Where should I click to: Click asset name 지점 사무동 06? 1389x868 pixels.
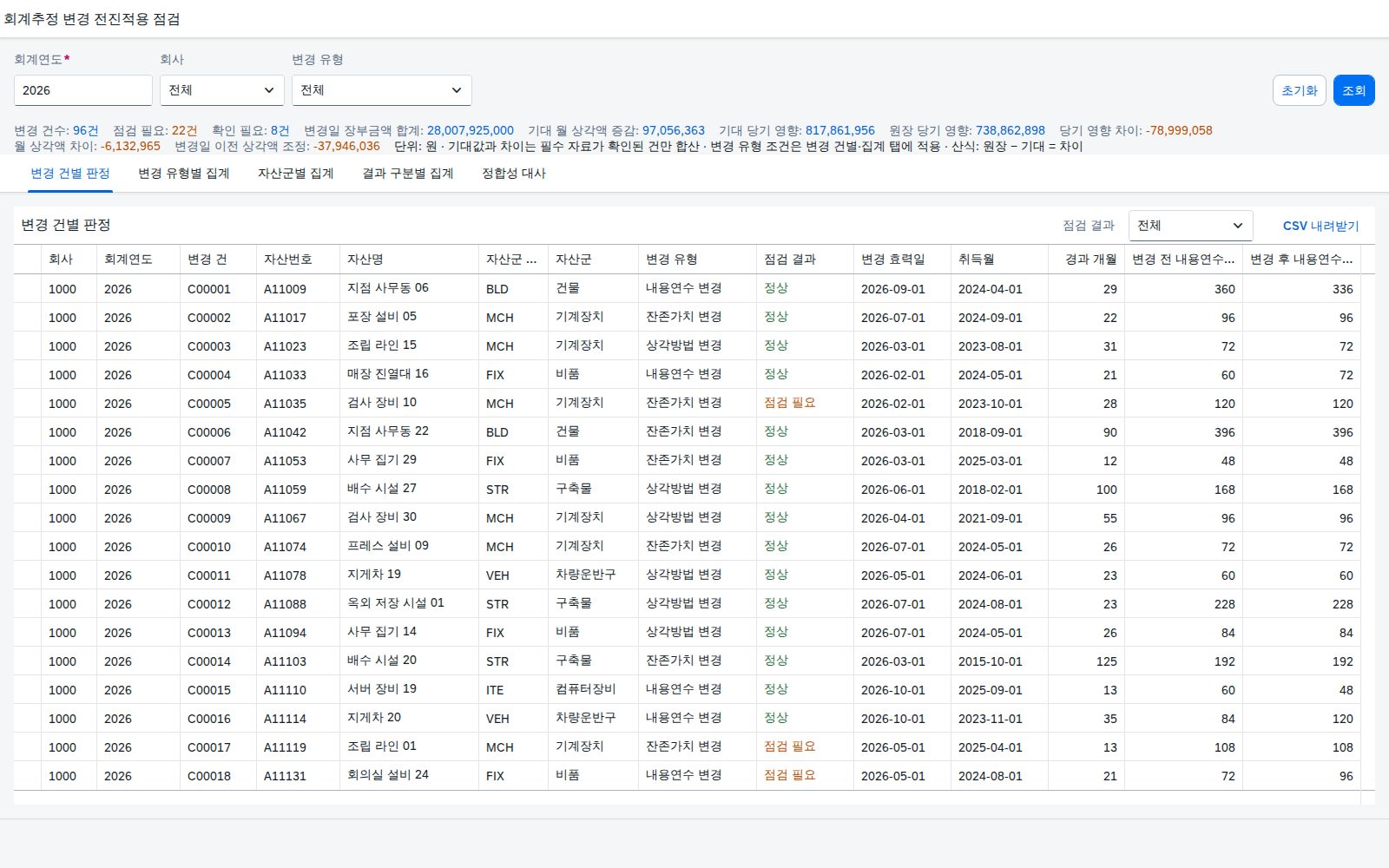tap(388, 288)
